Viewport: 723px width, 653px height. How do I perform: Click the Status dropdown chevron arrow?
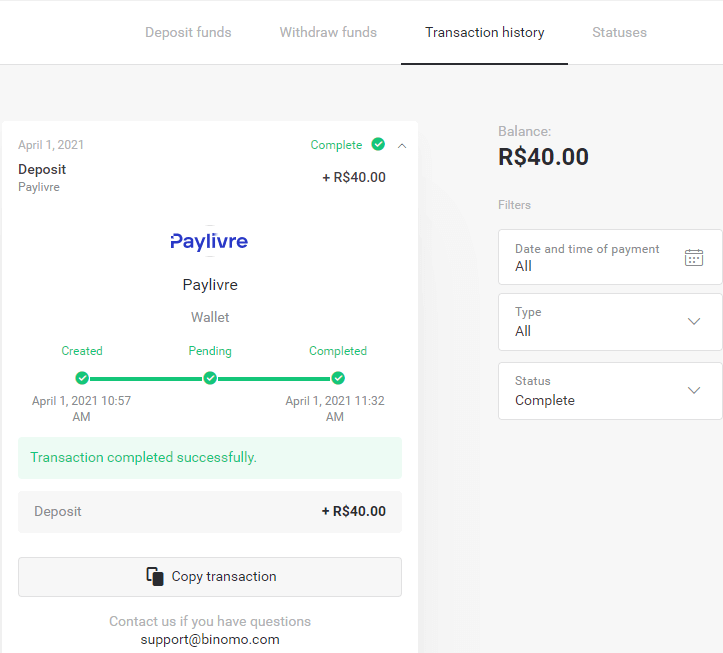point(694,391)
